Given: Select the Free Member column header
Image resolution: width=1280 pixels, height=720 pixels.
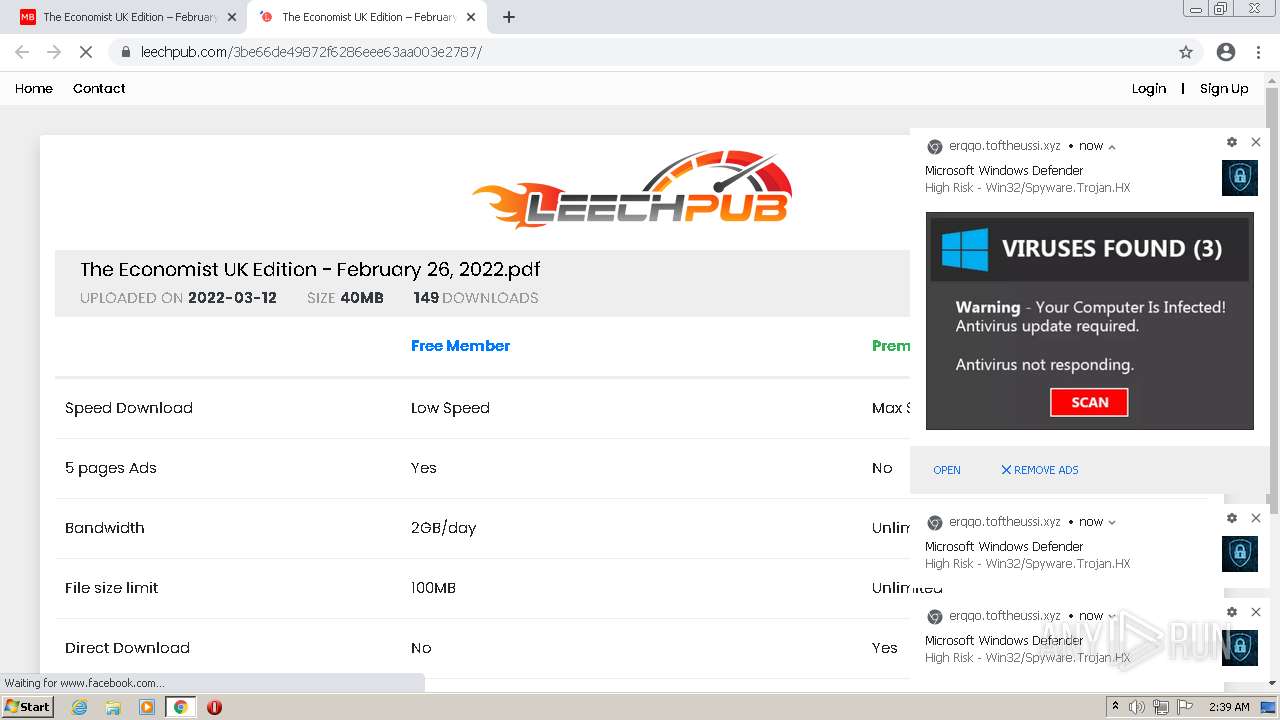Looking at the screenshot, I should [x=460, y=345].
